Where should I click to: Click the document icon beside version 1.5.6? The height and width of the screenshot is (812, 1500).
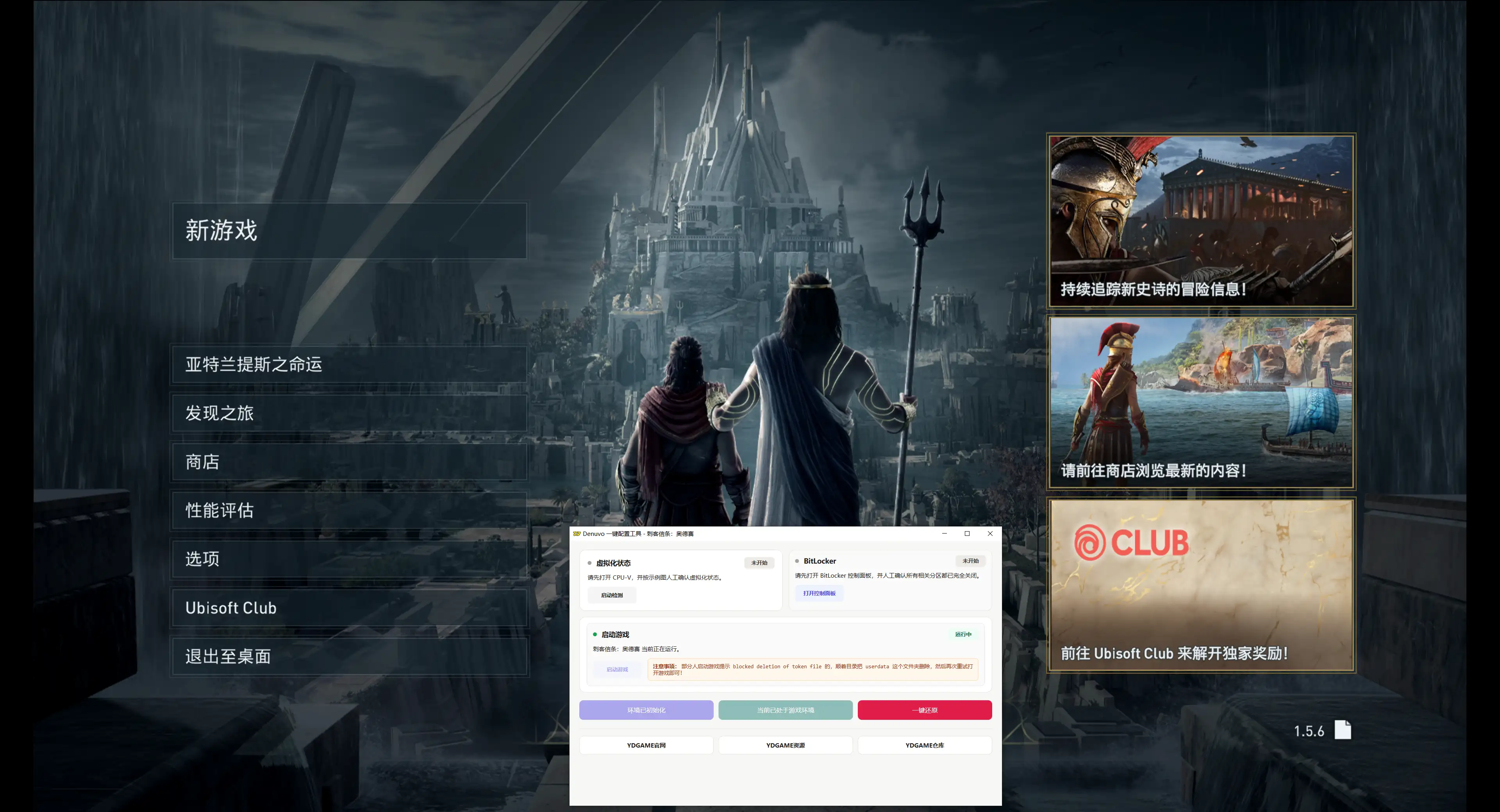pyautogui.click(x=1342, y=730)
